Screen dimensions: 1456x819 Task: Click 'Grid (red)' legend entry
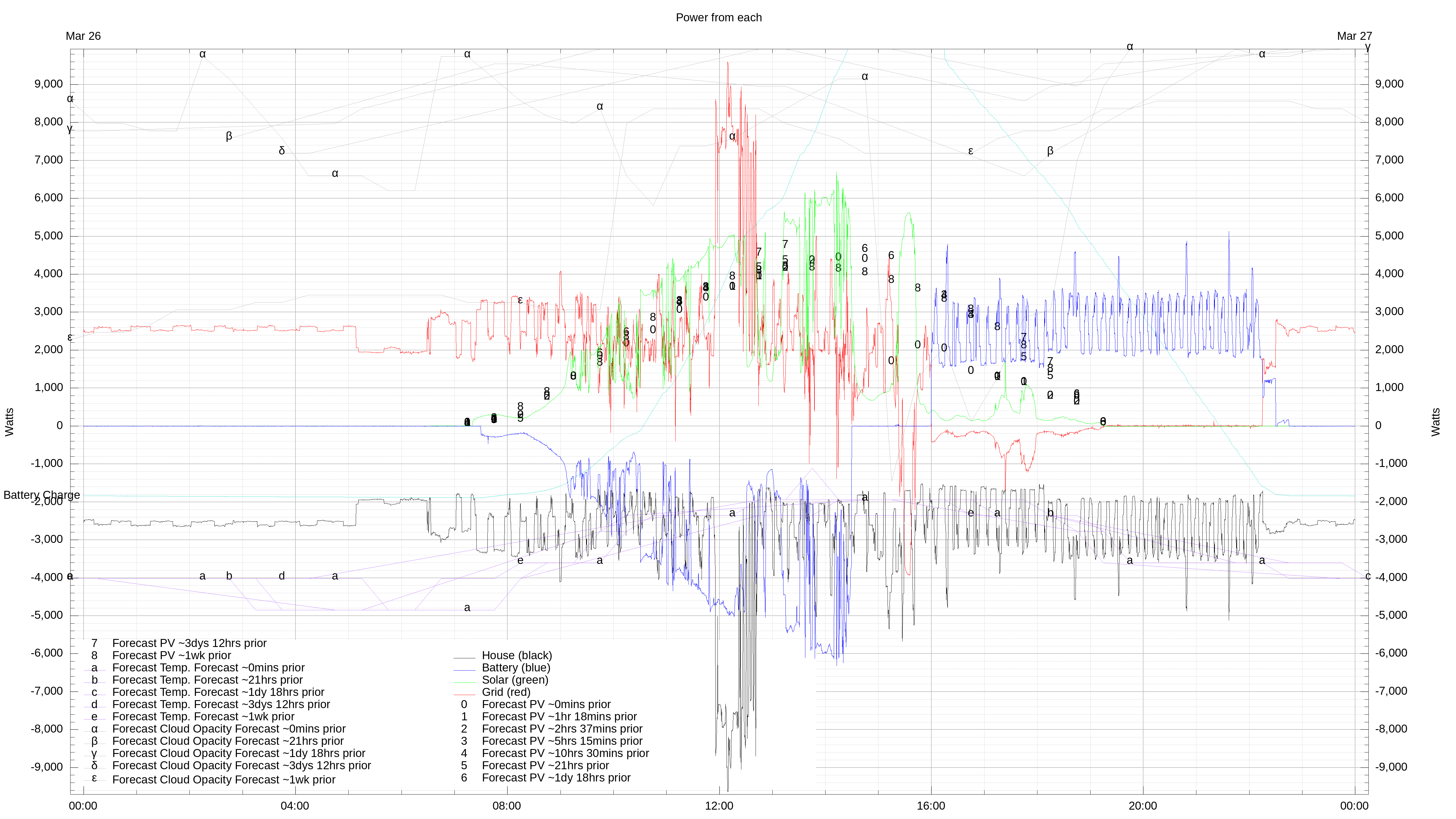(506, 692)
